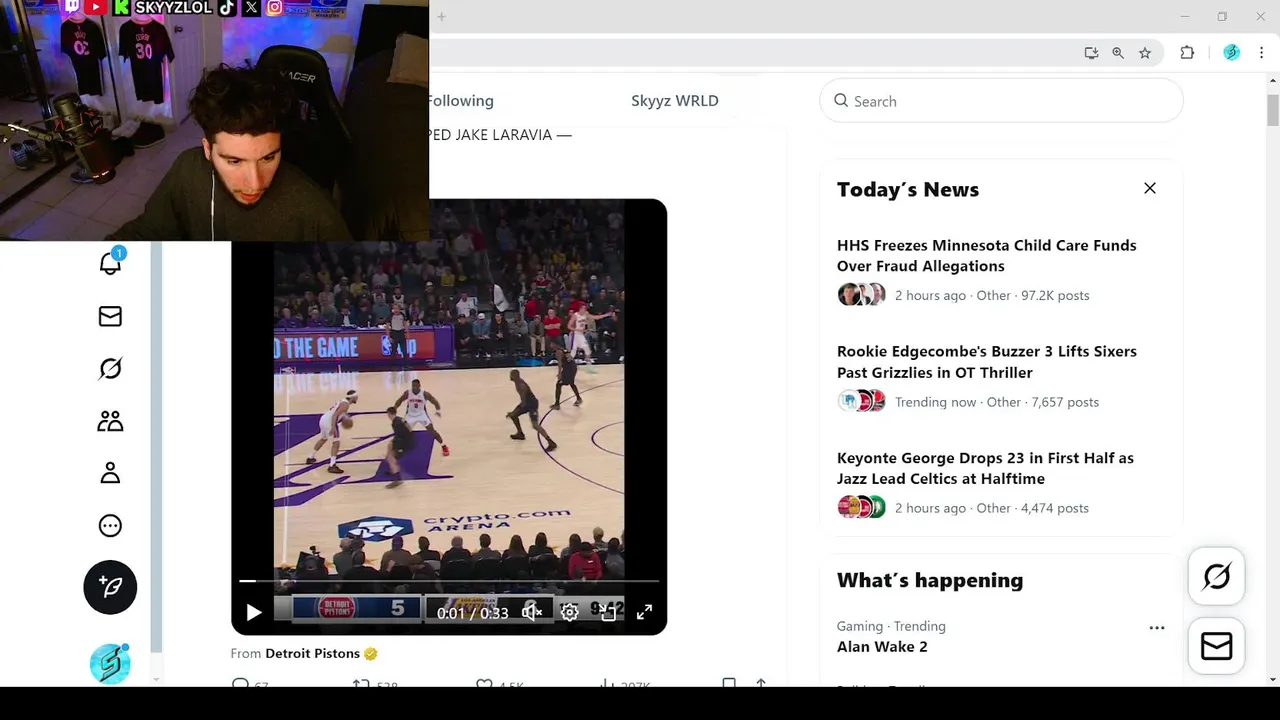Open browser Extensions puzzle icon

pos(1187,53)
